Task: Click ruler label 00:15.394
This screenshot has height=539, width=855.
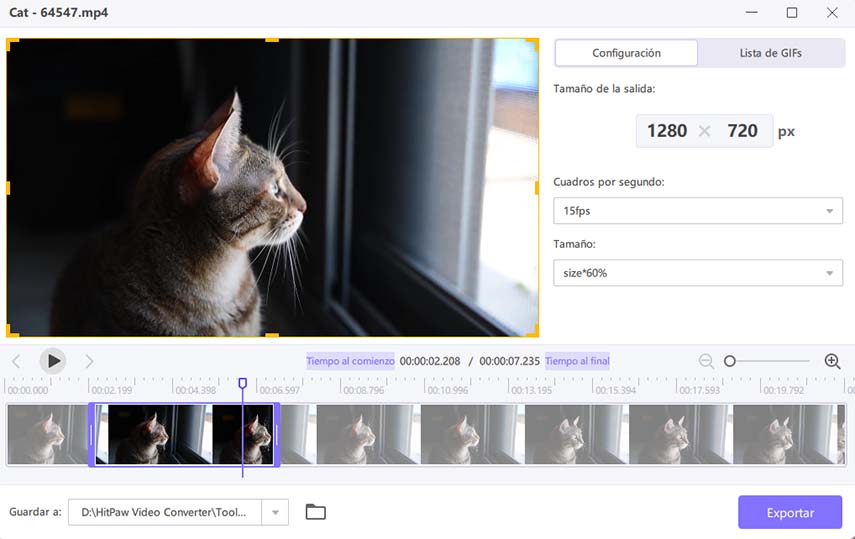Action: (x=616, y=390)
